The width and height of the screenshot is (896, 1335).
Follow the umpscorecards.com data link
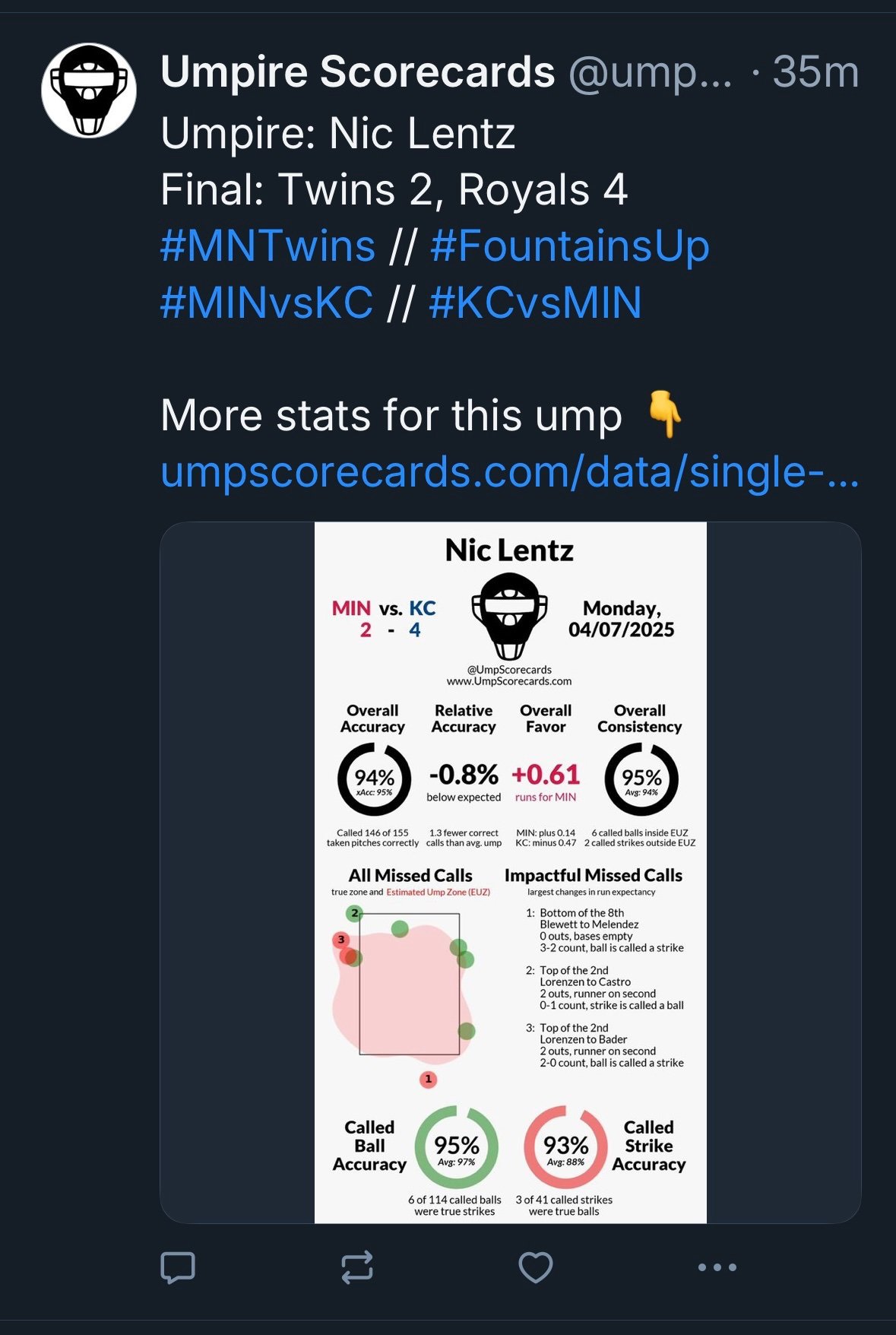pos(509,471)
